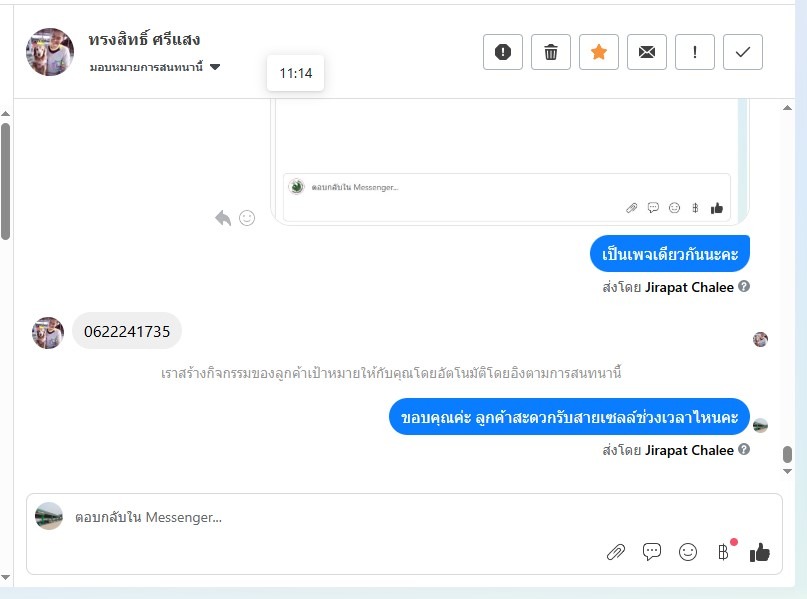Flag conversation as priority with the exclamation mark button
Image resolution: width=807 pixels, height=599 pixels.
coord(695,52)
